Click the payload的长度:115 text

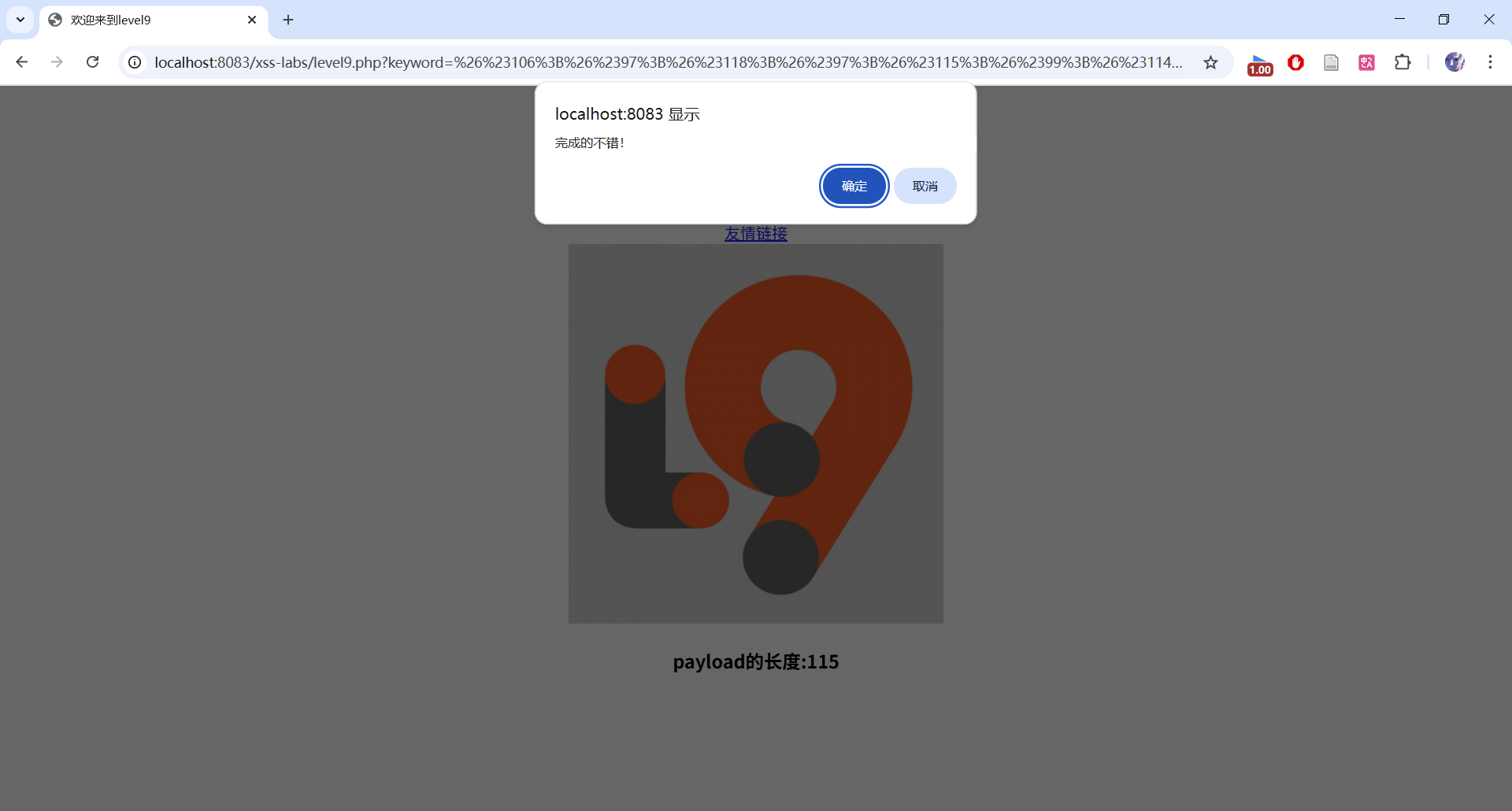(756, 662)
